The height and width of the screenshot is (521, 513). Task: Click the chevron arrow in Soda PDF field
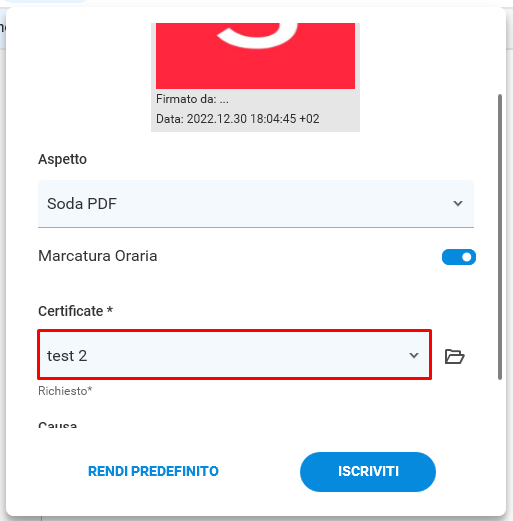click(x=458, y=203)
